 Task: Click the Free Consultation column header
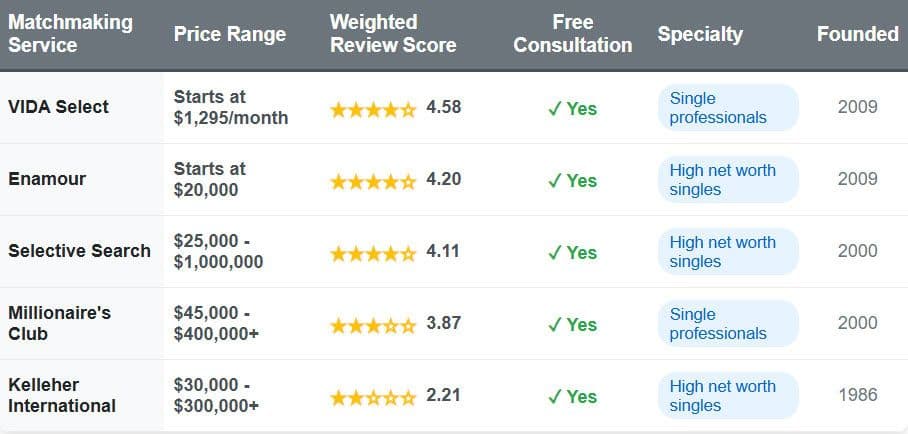click(x=573, y=34)
